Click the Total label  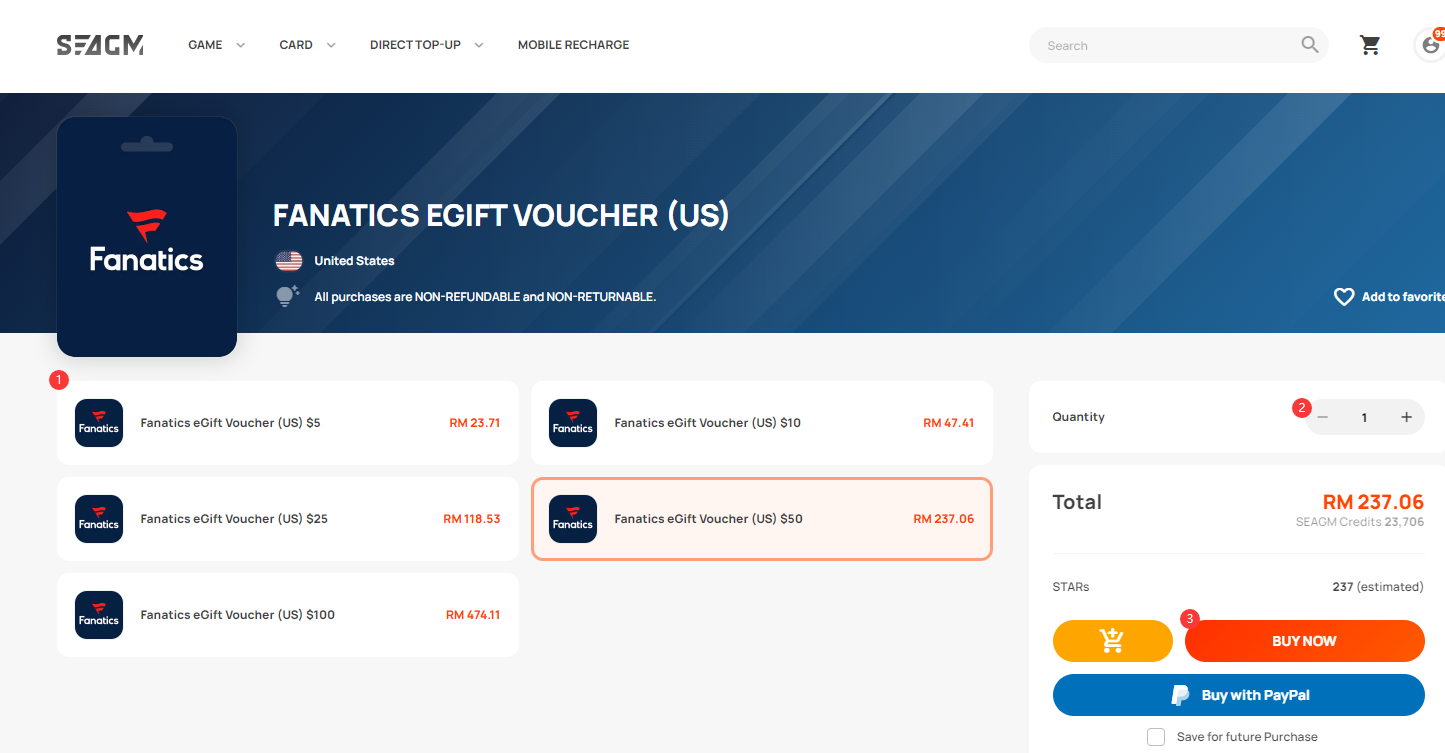point(1077,502)
